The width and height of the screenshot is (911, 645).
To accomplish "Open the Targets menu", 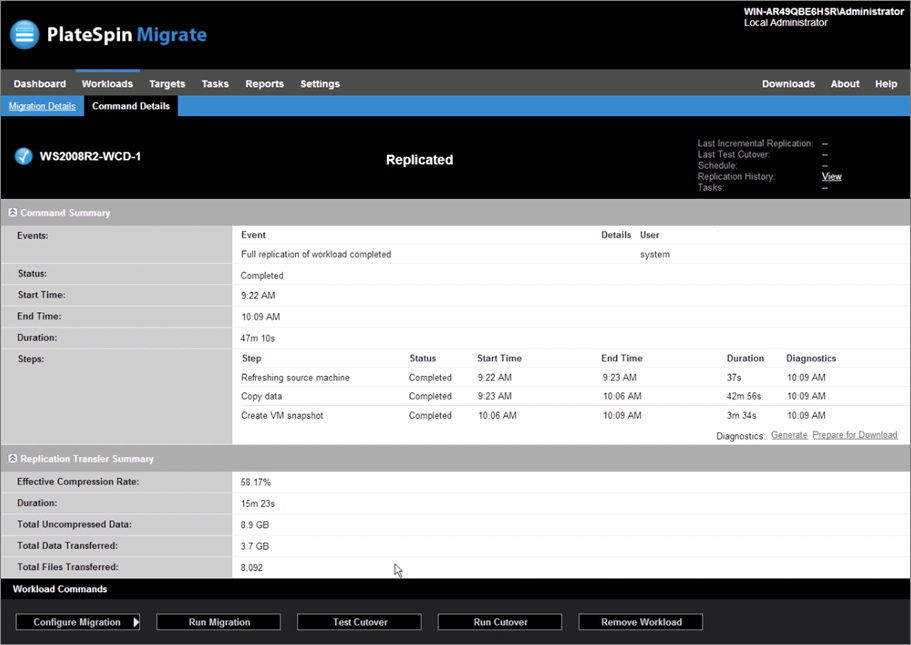I will (167, 84).
